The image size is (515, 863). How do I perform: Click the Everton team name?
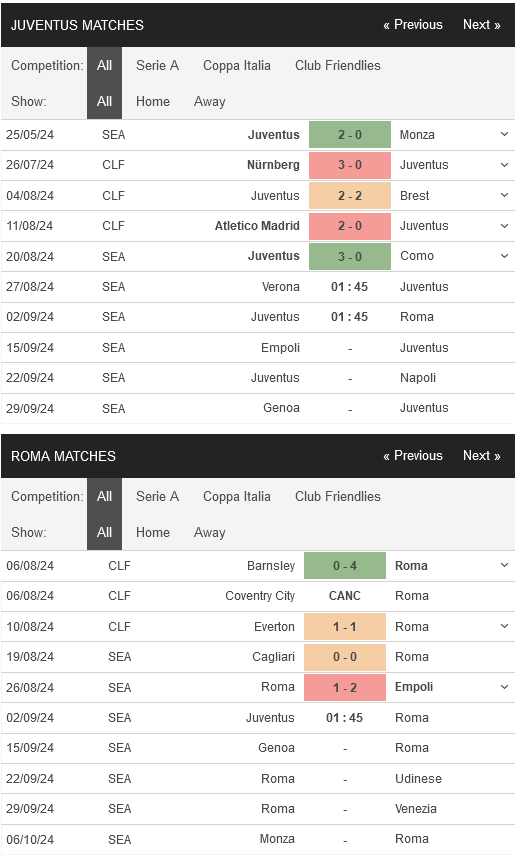pyautogui.click(x=274, y=626)
